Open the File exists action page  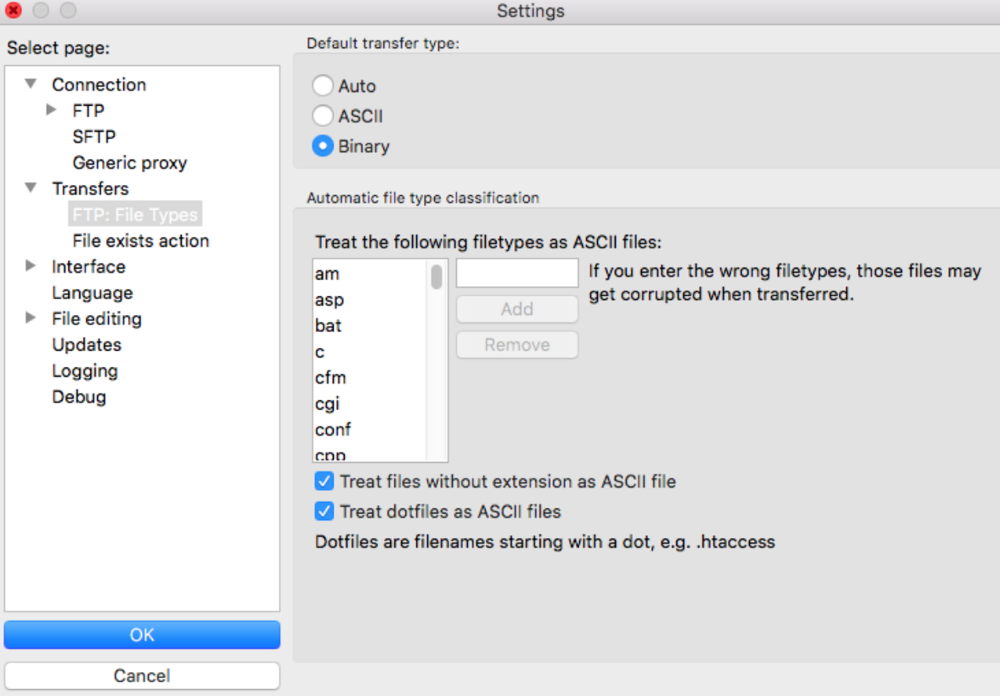point(141,241)
